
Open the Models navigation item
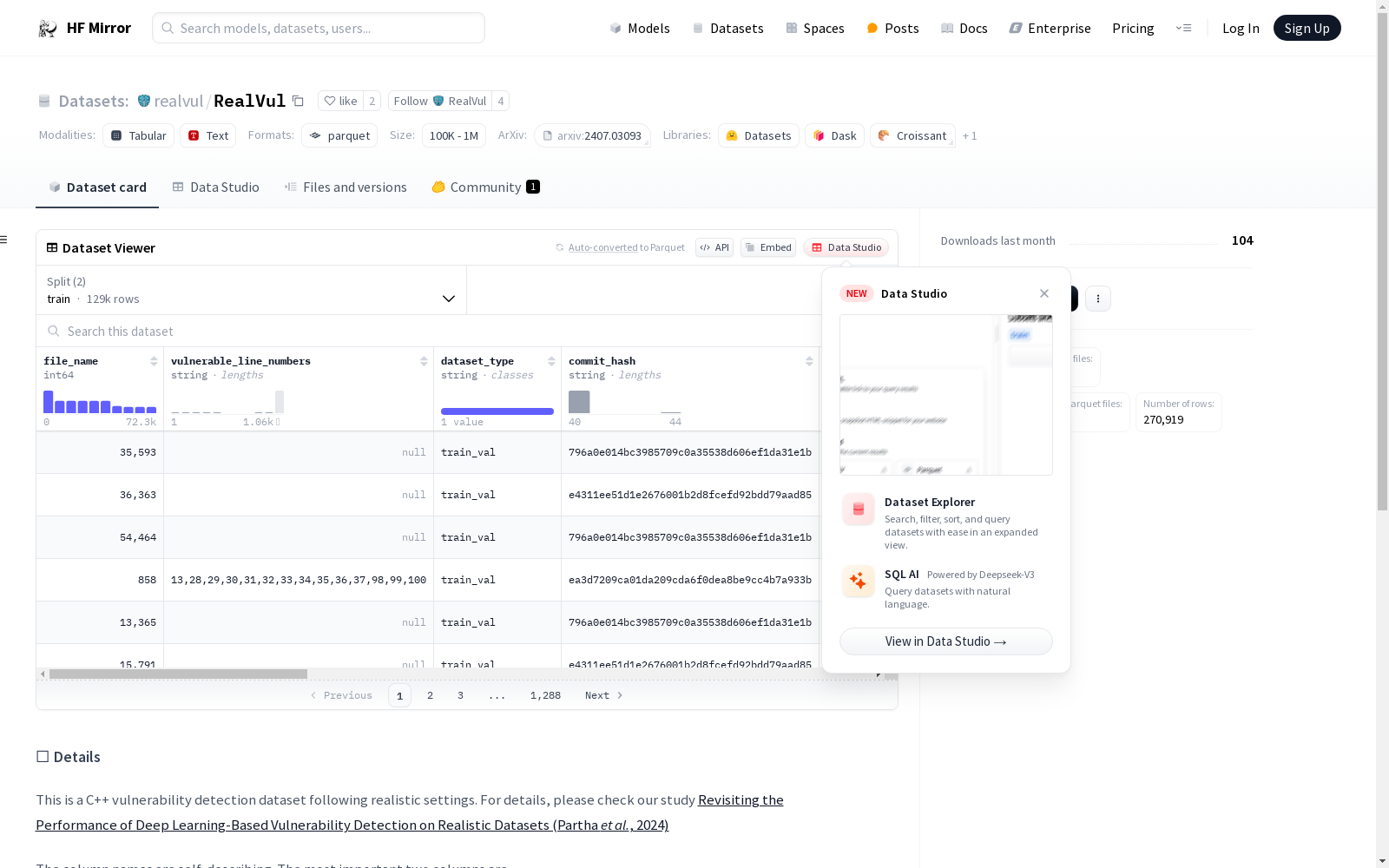[x=640, y=28]
